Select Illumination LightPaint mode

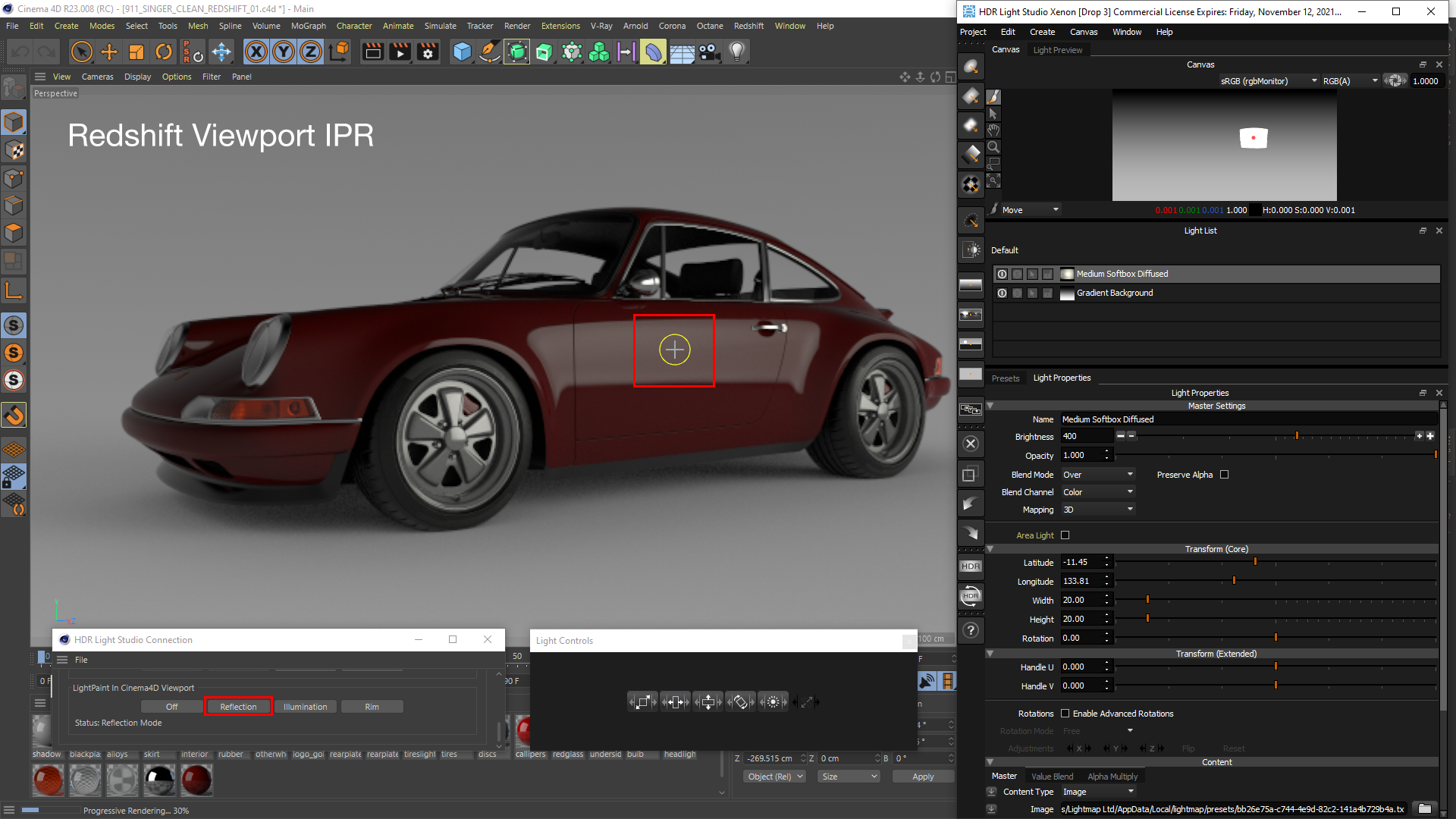[305, 707]
